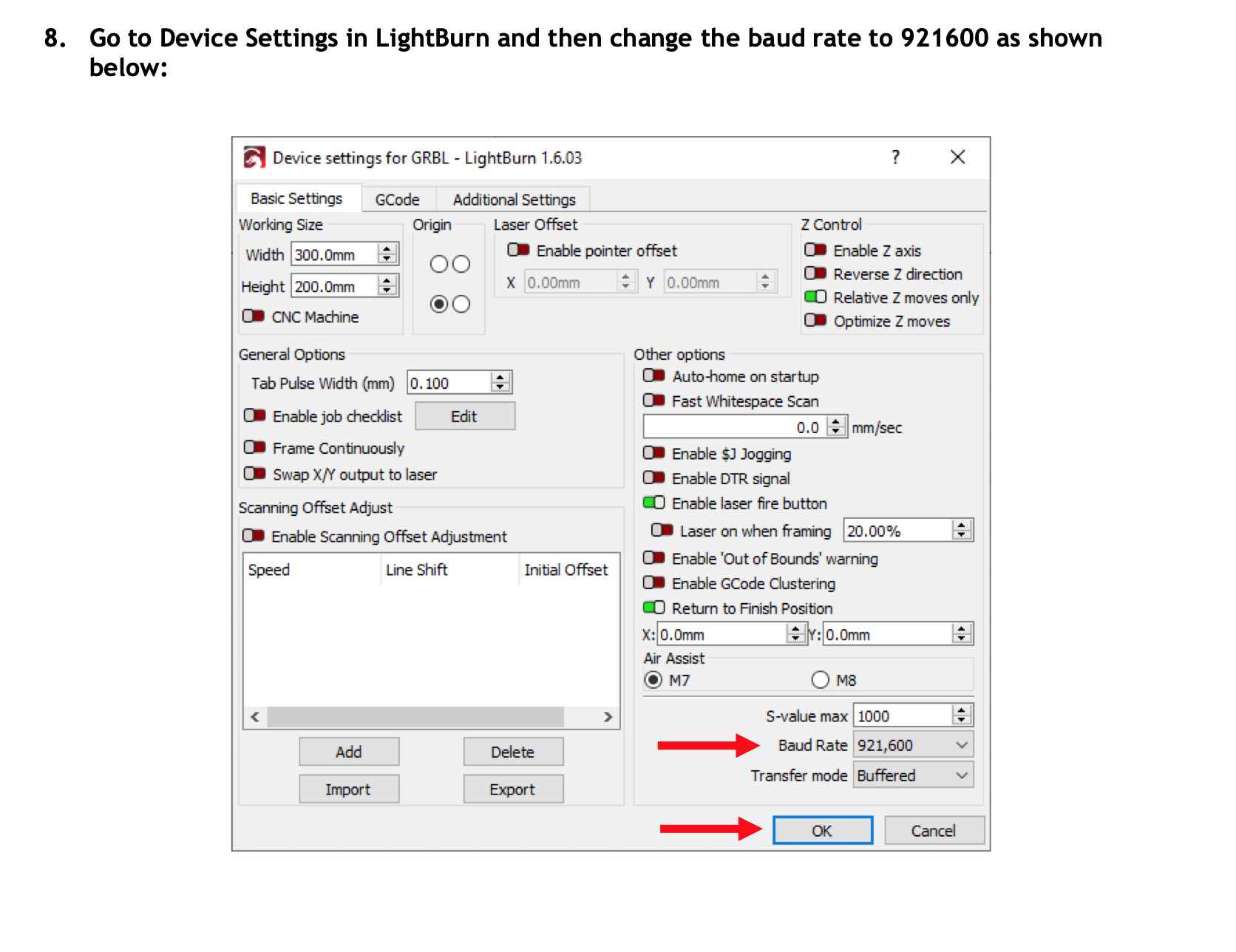
Task: Click the S-value max spinner arrows
Action: click(x=962, y=715)
